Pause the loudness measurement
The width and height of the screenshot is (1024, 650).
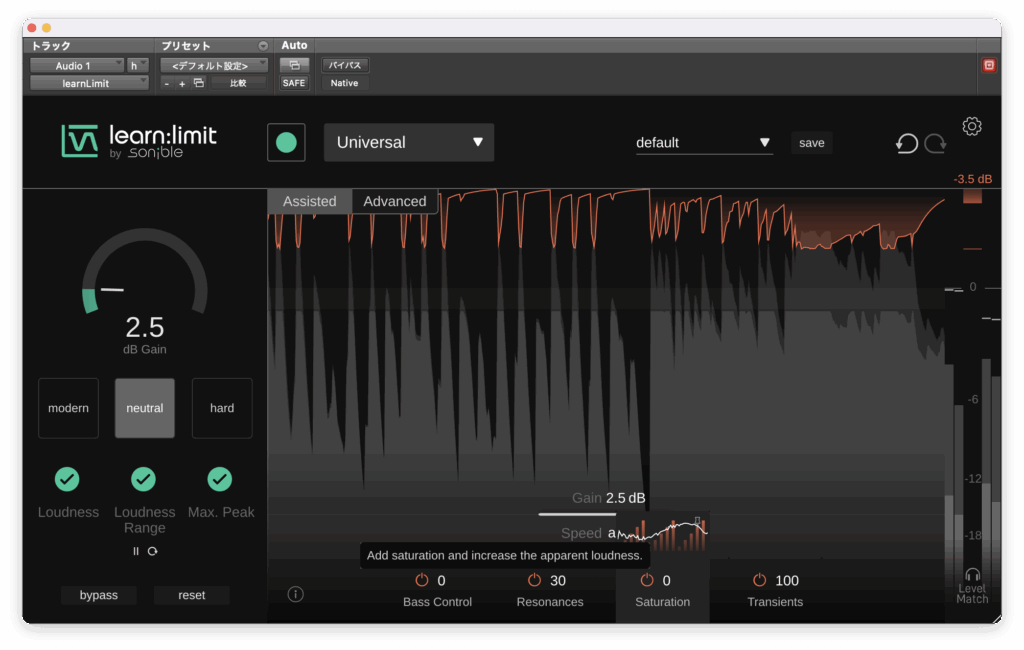pos(136,551)
